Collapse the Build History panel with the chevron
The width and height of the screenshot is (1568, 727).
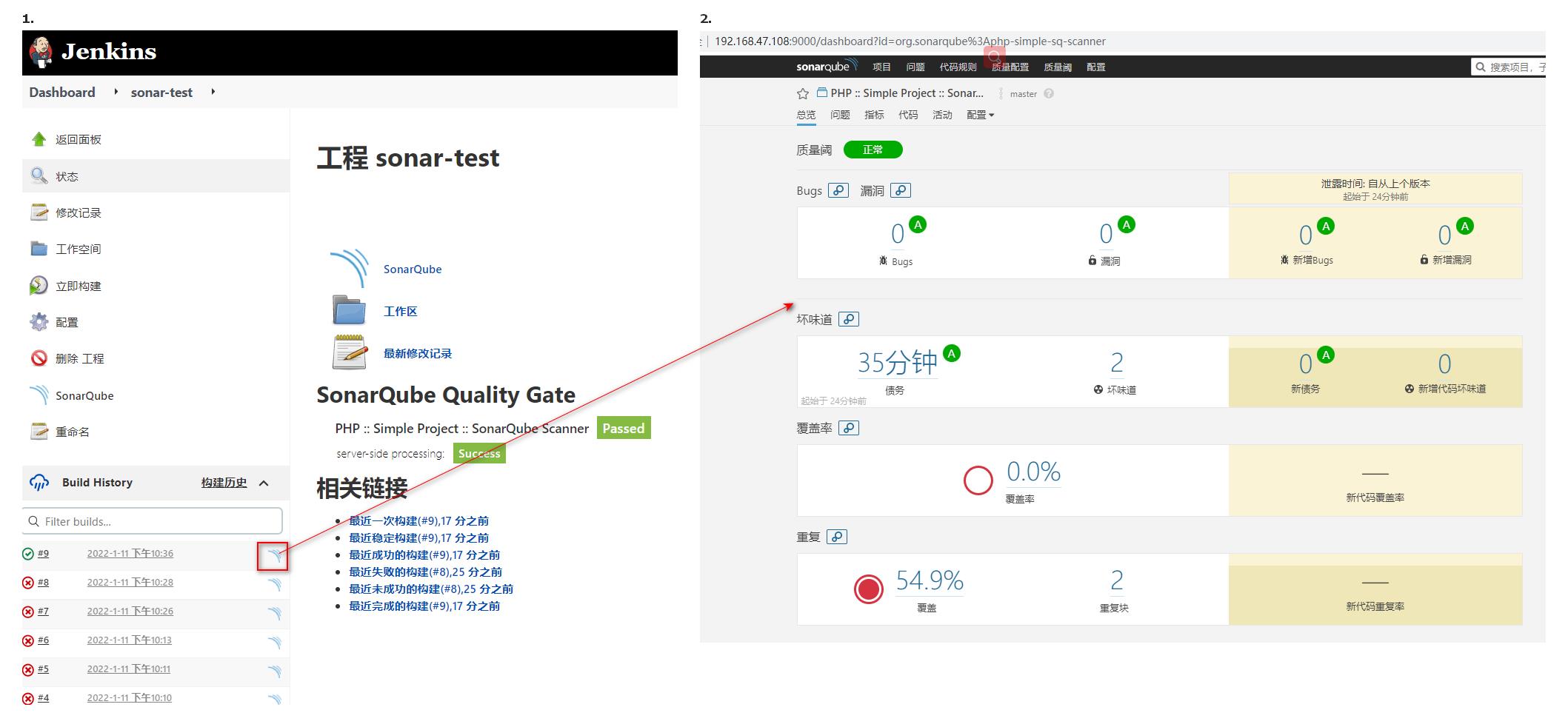[264, 483]
